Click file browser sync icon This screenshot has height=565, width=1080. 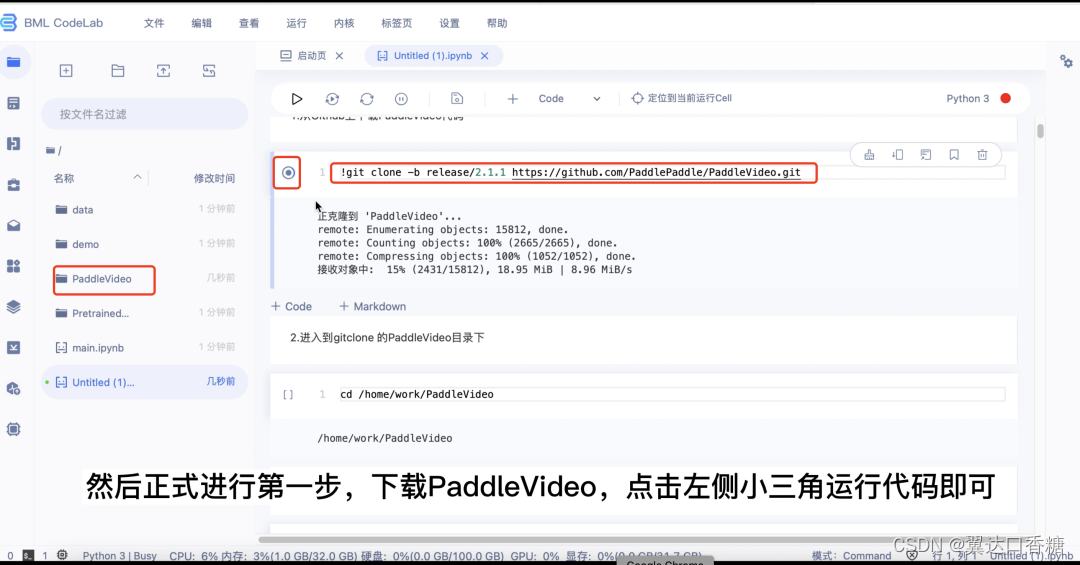tap(209, 70)
